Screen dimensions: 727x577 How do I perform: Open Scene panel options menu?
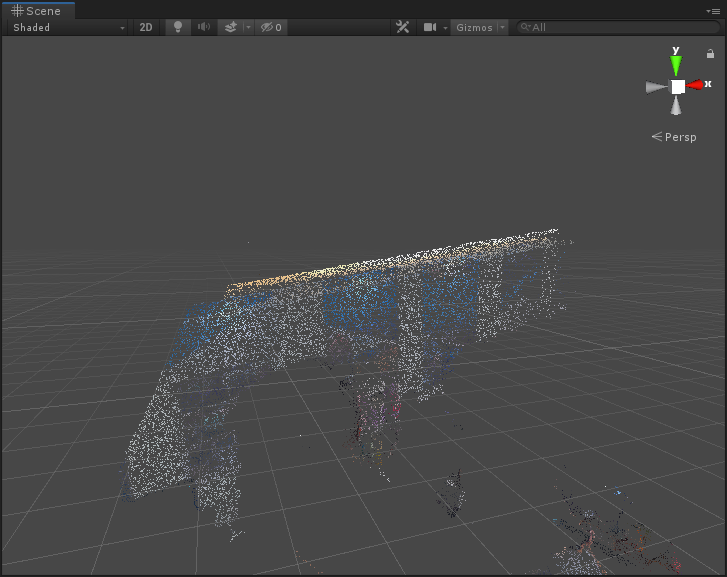pos(713,11)
